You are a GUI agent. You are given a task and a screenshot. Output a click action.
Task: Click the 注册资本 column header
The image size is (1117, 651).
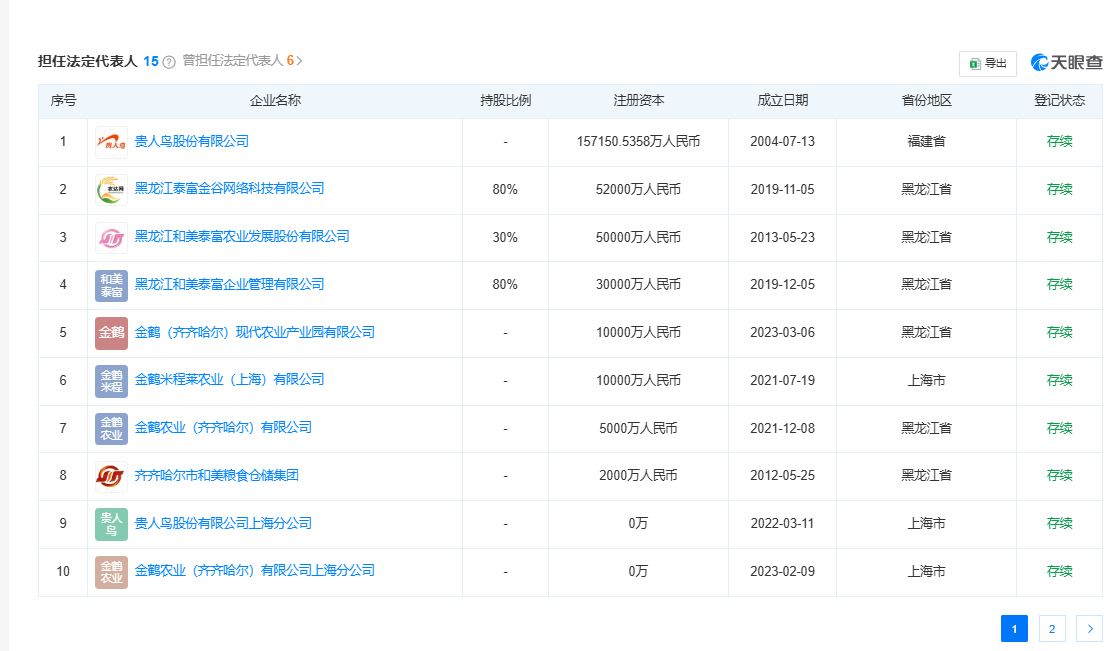click(x=638, y=101)
